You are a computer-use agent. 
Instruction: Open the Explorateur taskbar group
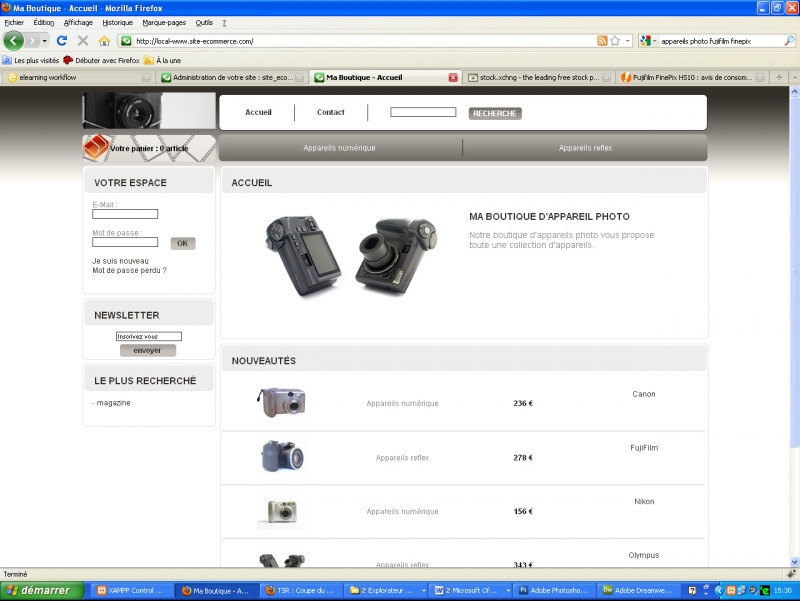(386, 590)
